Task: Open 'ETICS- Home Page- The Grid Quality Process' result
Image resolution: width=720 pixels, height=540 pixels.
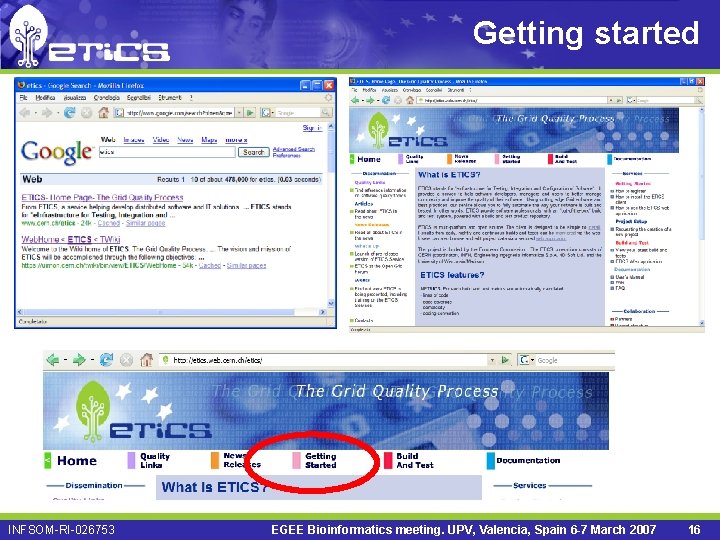Action: point(102,197)
